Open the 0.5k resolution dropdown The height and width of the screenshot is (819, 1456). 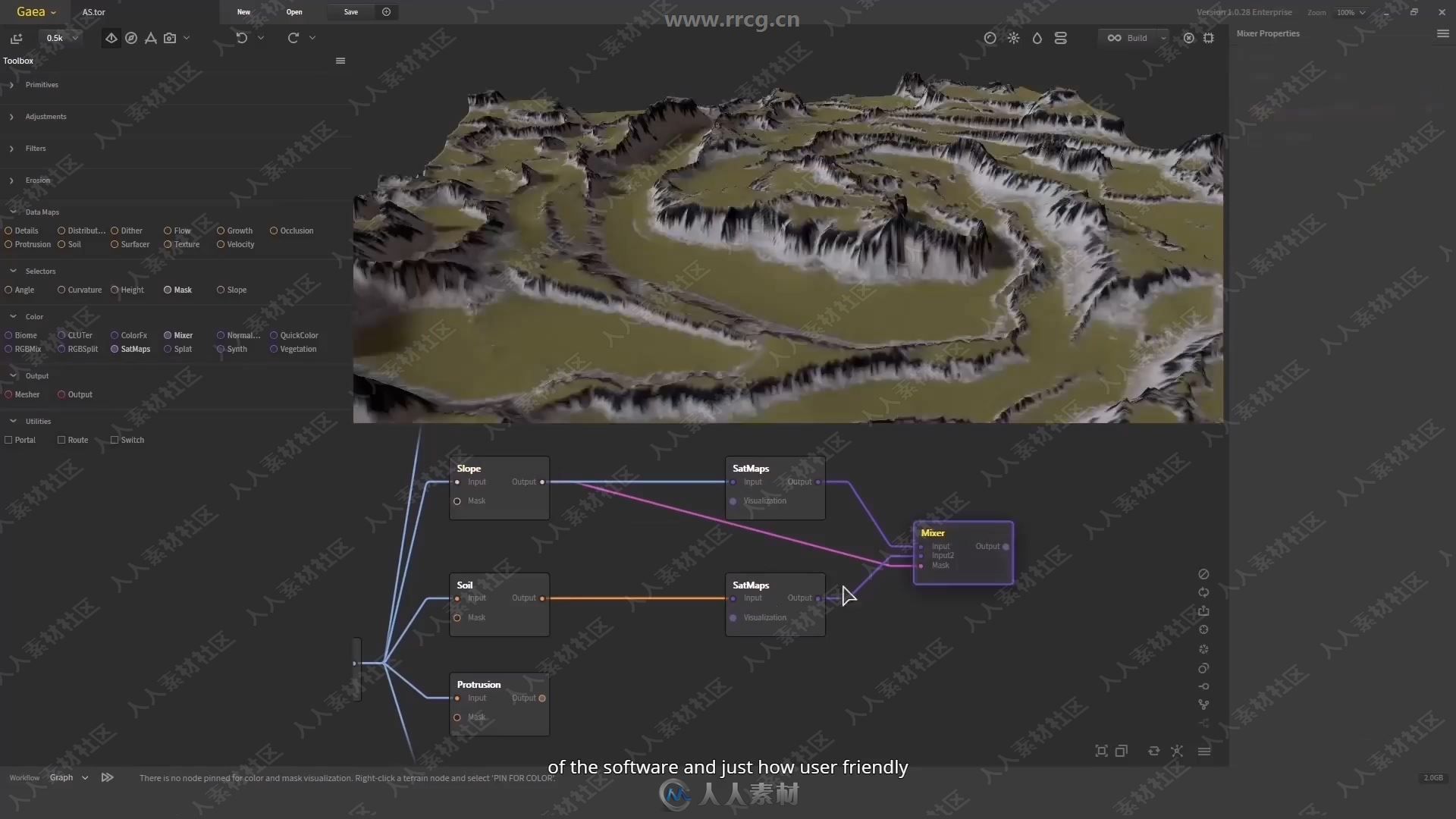62,38
